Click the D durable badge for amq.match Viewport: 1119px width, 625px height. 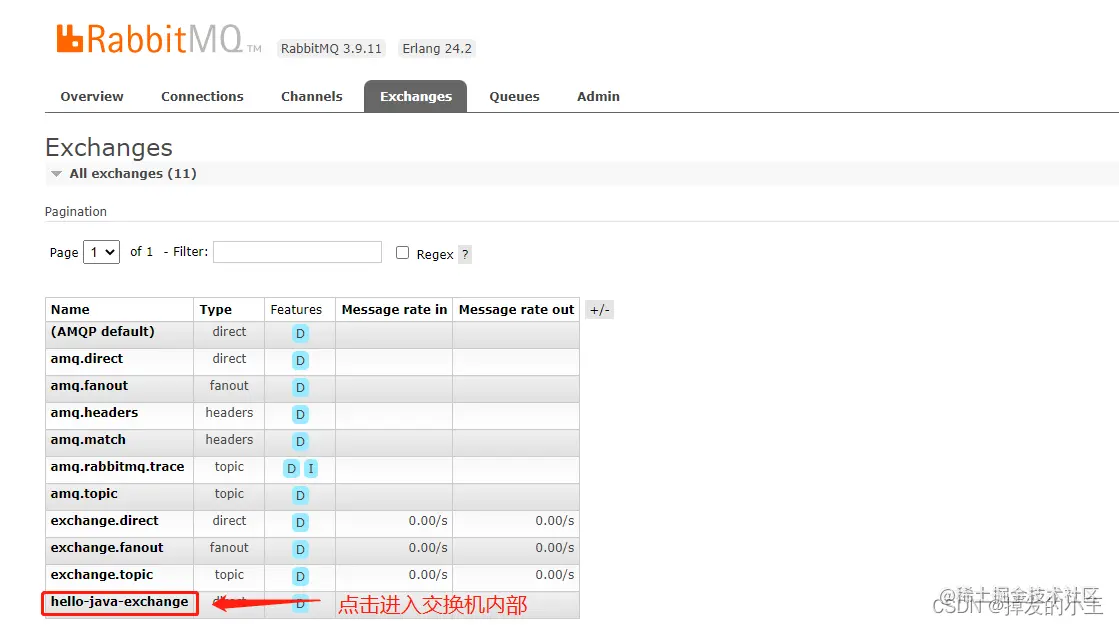(300, 442)
